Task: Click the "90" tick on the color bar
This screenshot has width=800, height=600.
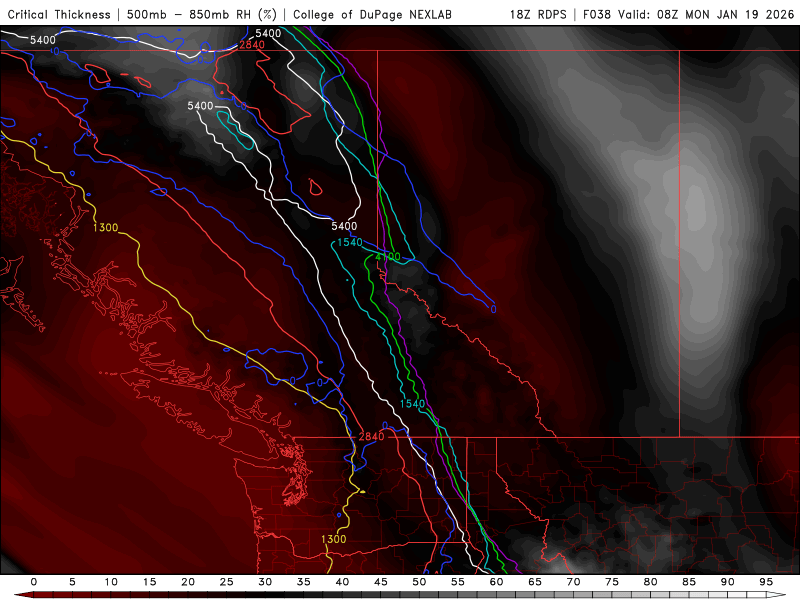Action: (x=728, y=582)
